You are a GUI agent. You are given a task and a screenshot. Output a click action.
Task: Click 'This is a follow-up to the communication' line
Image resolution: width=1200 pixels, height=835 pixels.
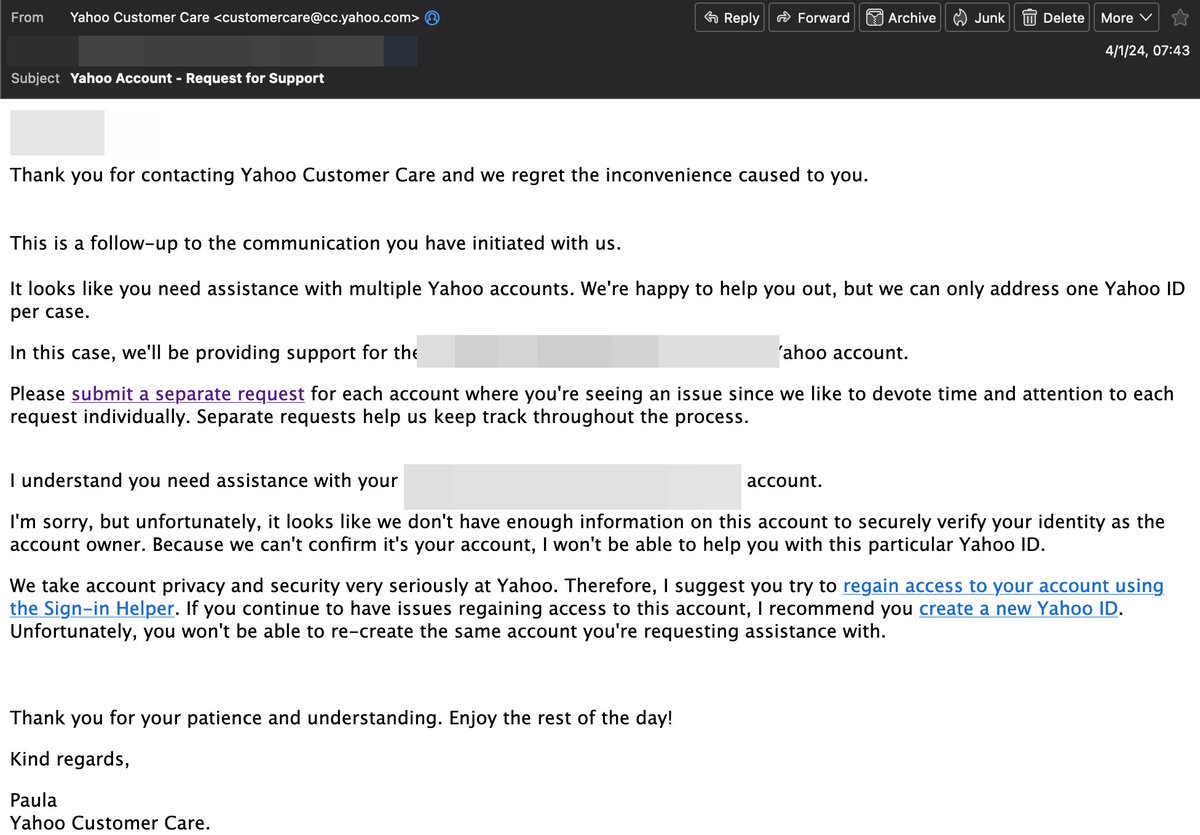coord(315,243)
